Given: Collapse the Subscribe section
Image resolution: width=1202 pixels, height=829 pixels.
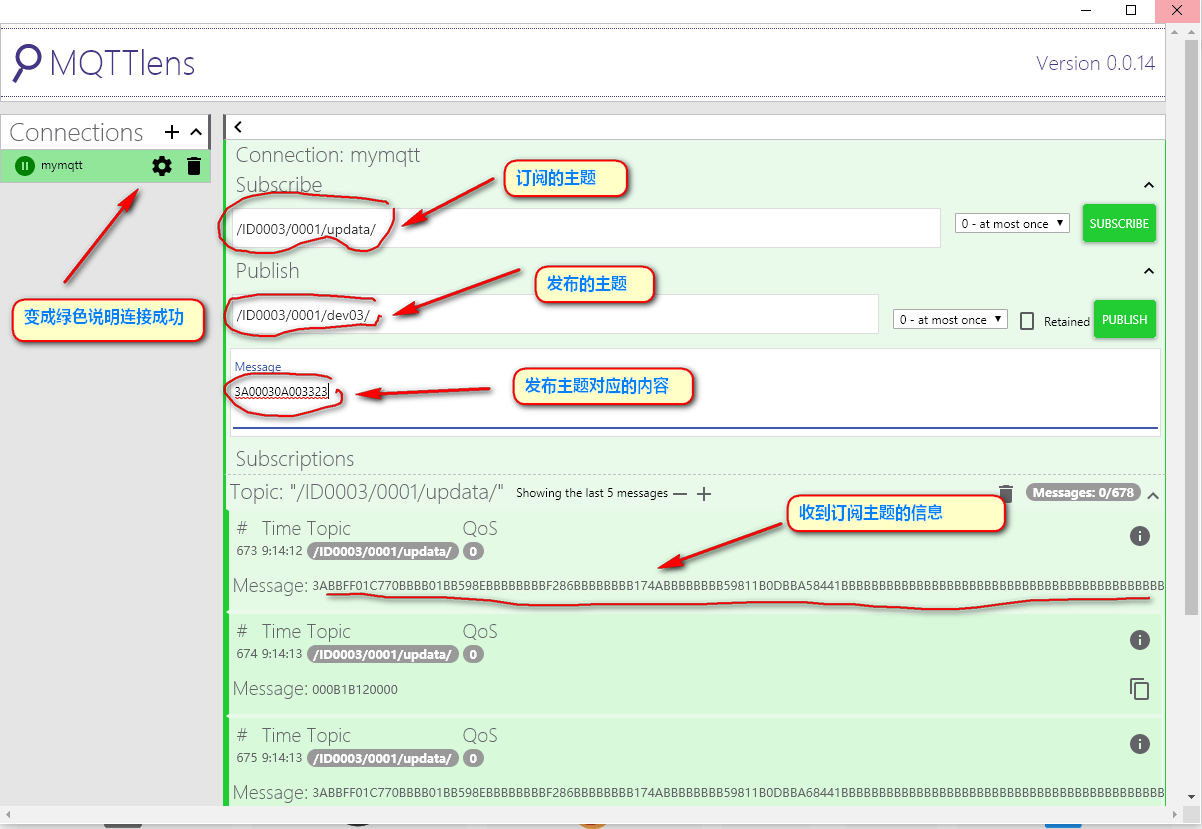Looking at the screenshot, I should [1149, 185].
